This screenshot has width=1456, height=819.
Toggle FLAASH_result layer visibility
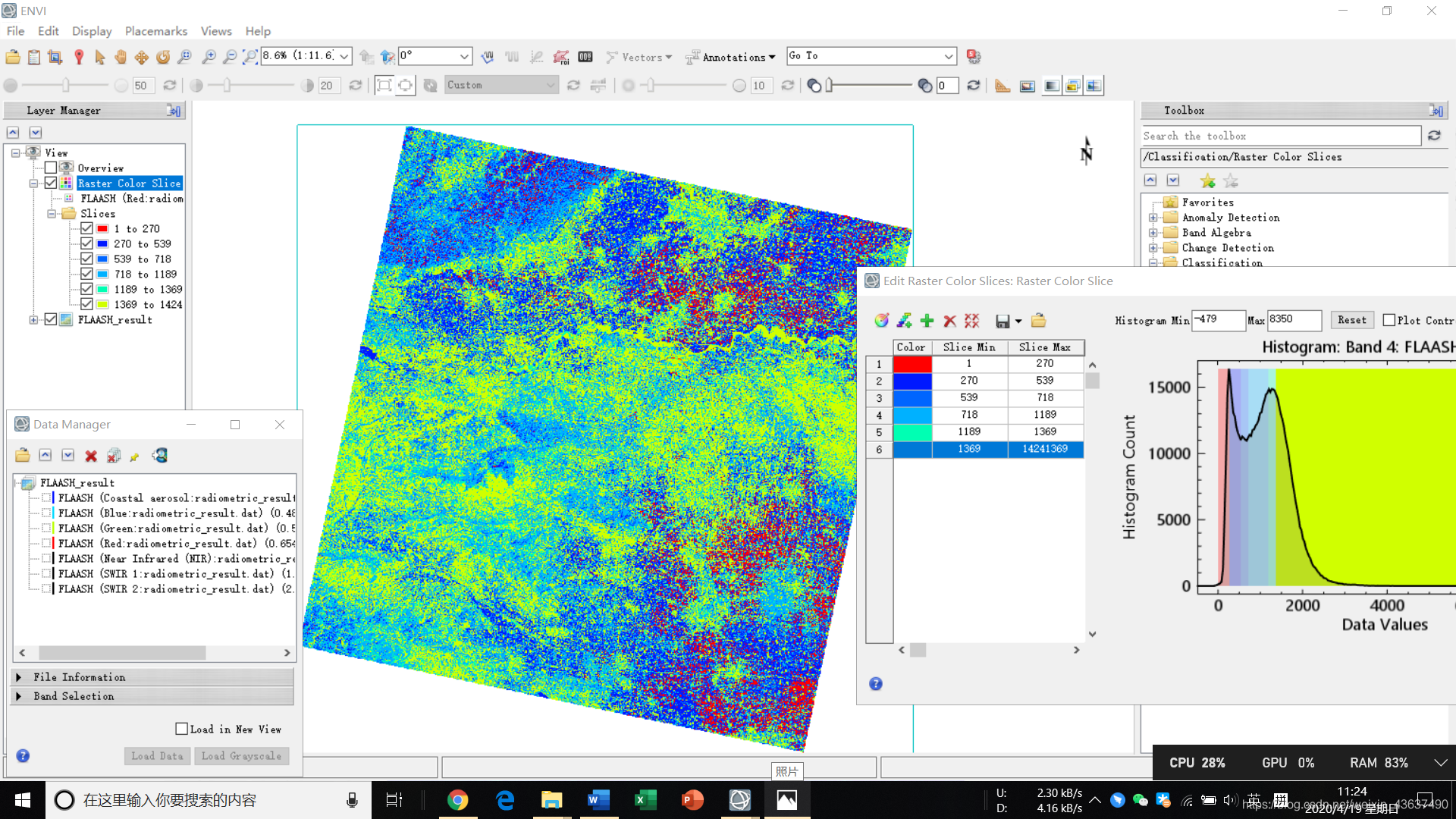[x=51, y=319]
